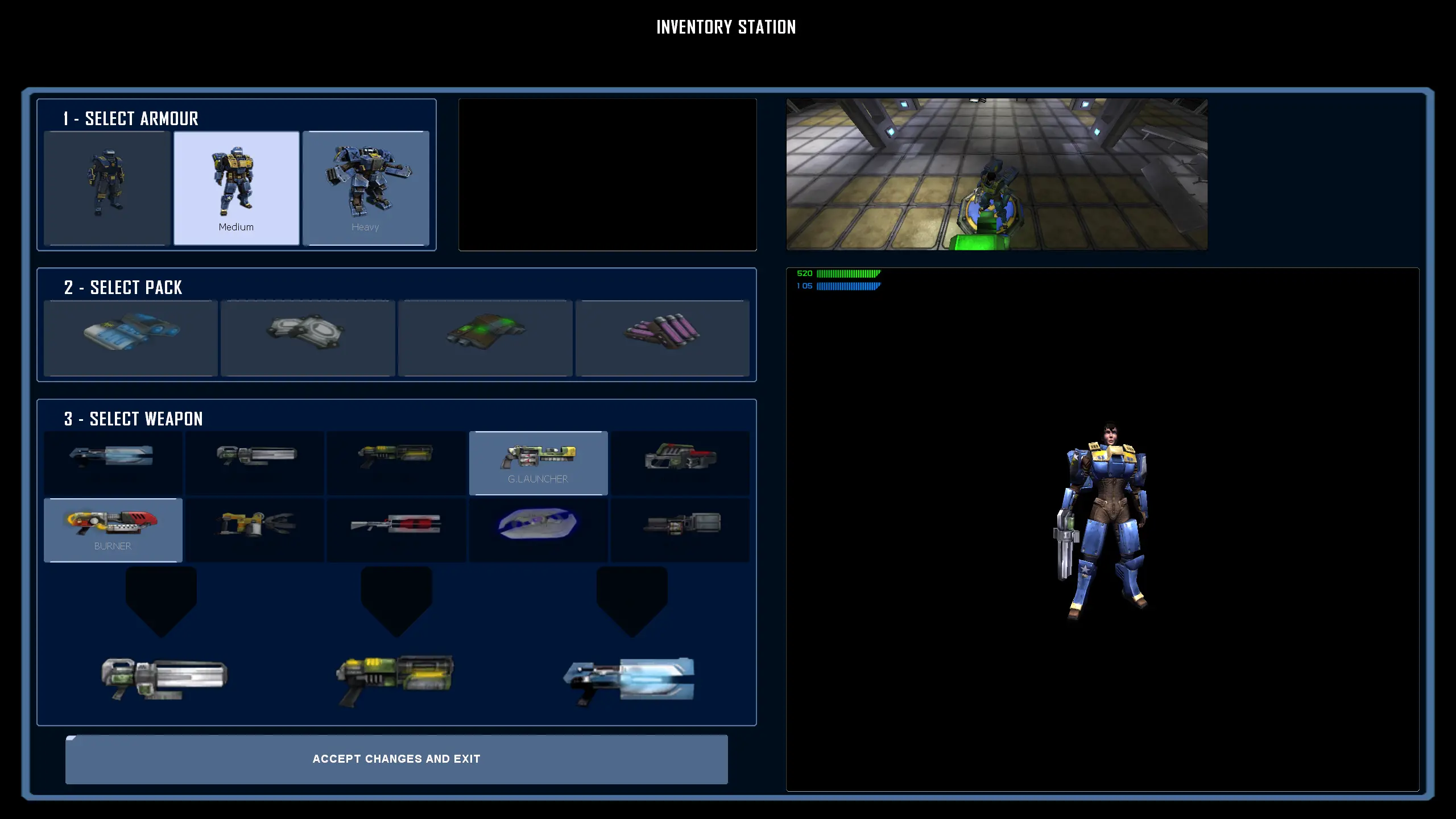Select the Light armour option
This screenshot has height=819, width=1456.
107,188
